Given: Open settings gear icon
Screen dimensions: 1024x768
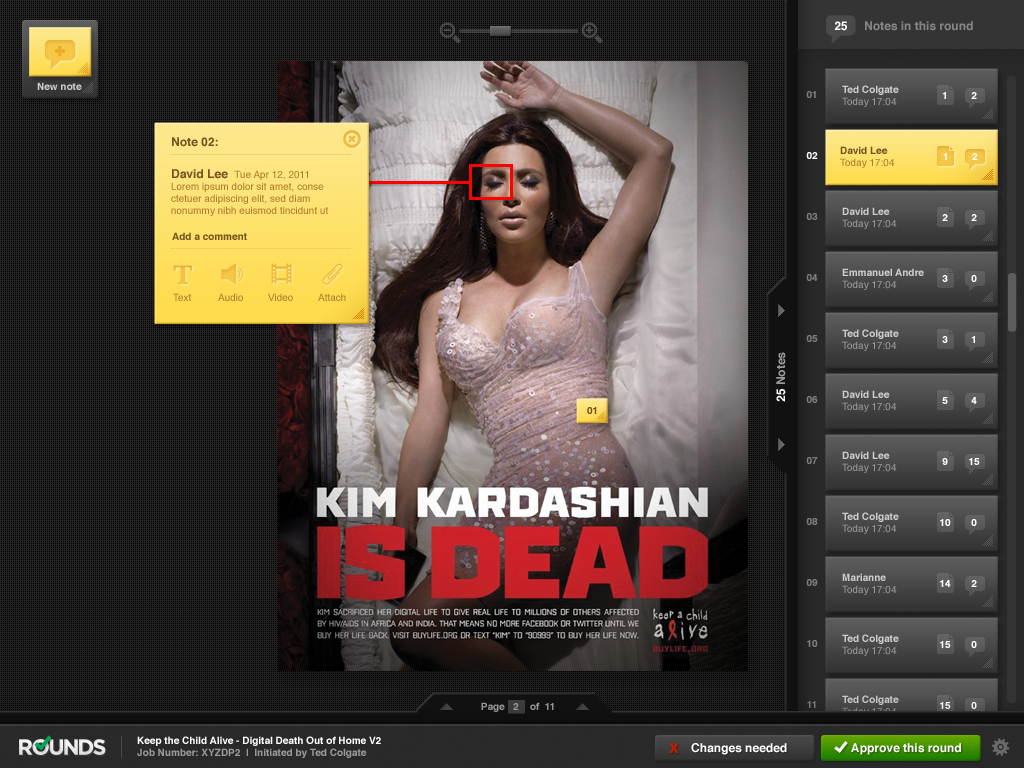Looking at the screenshot, I should [1000, 747].
